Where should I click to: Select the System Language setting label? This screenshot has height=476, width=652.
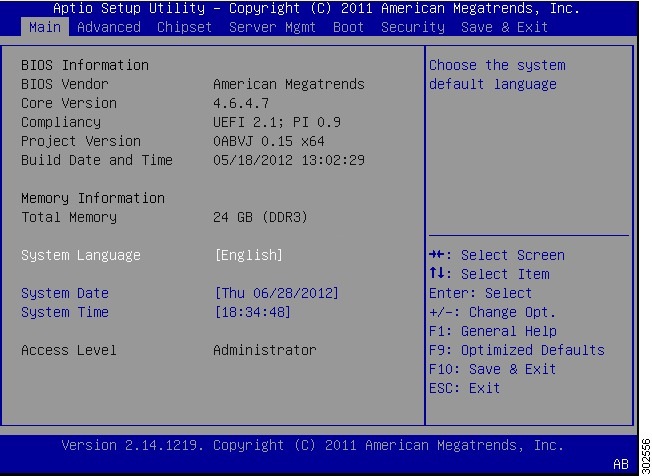coord(81,255)
